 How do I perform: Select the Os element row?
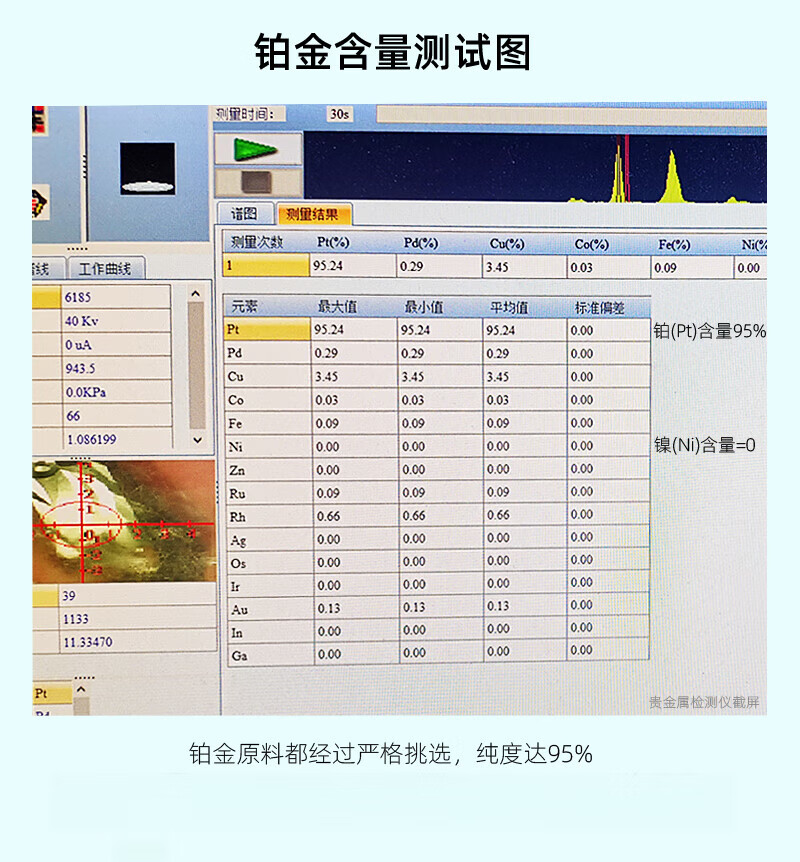[x=437, y=562]
